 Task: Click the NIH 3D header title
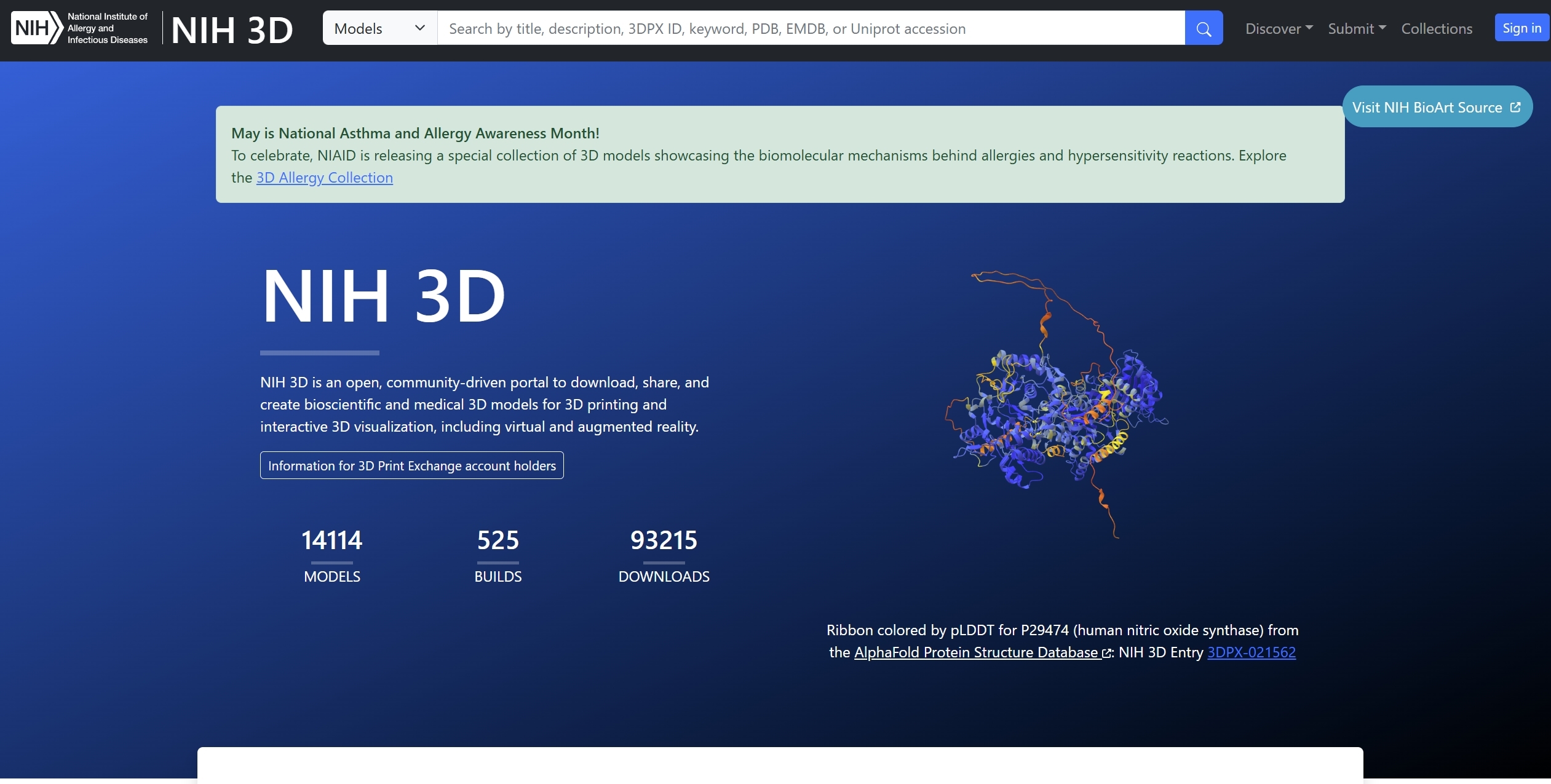[x=232, y=30]
